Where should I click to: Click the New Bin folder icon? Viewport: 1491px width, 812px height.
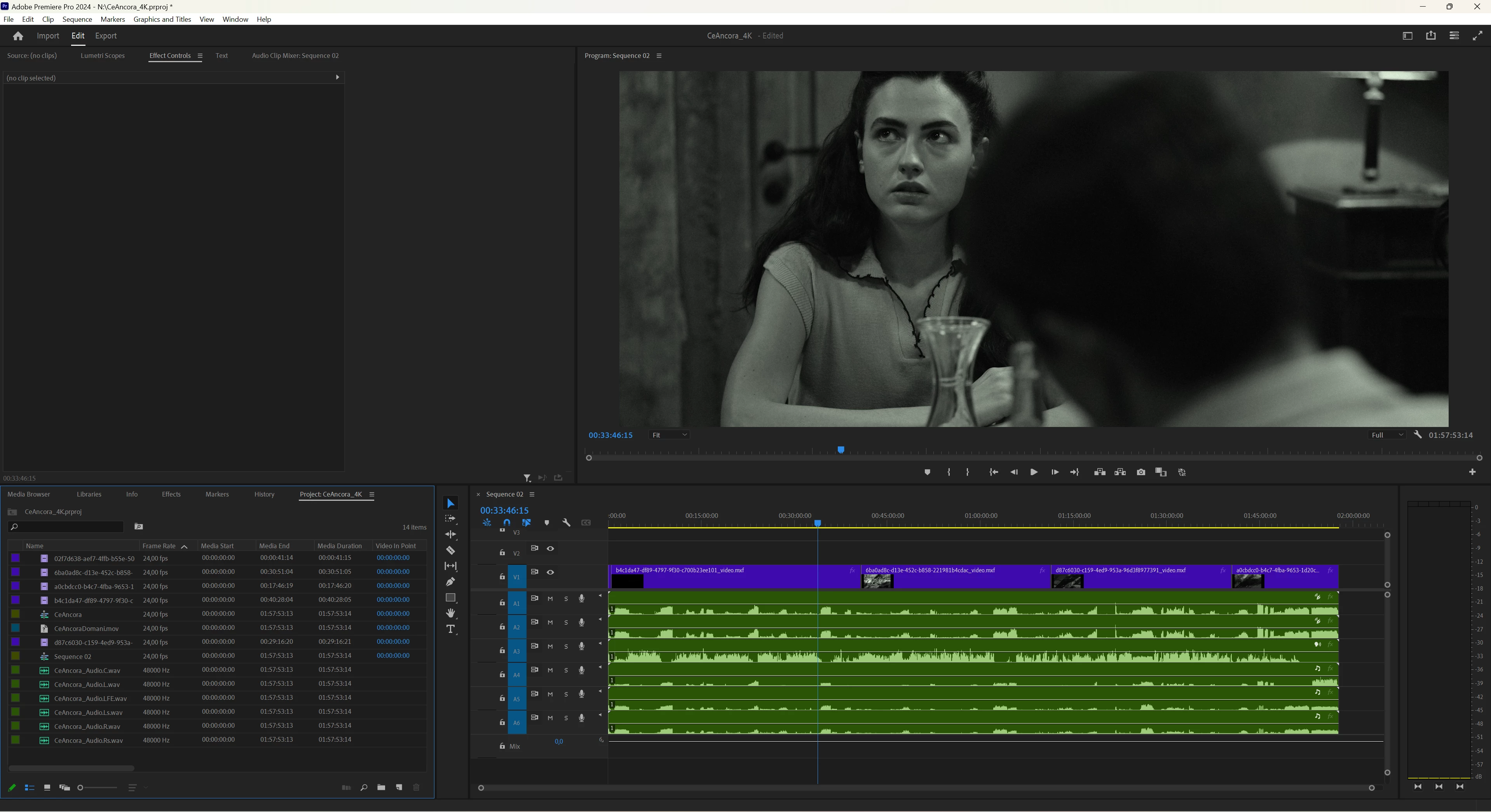click(381, 788)
